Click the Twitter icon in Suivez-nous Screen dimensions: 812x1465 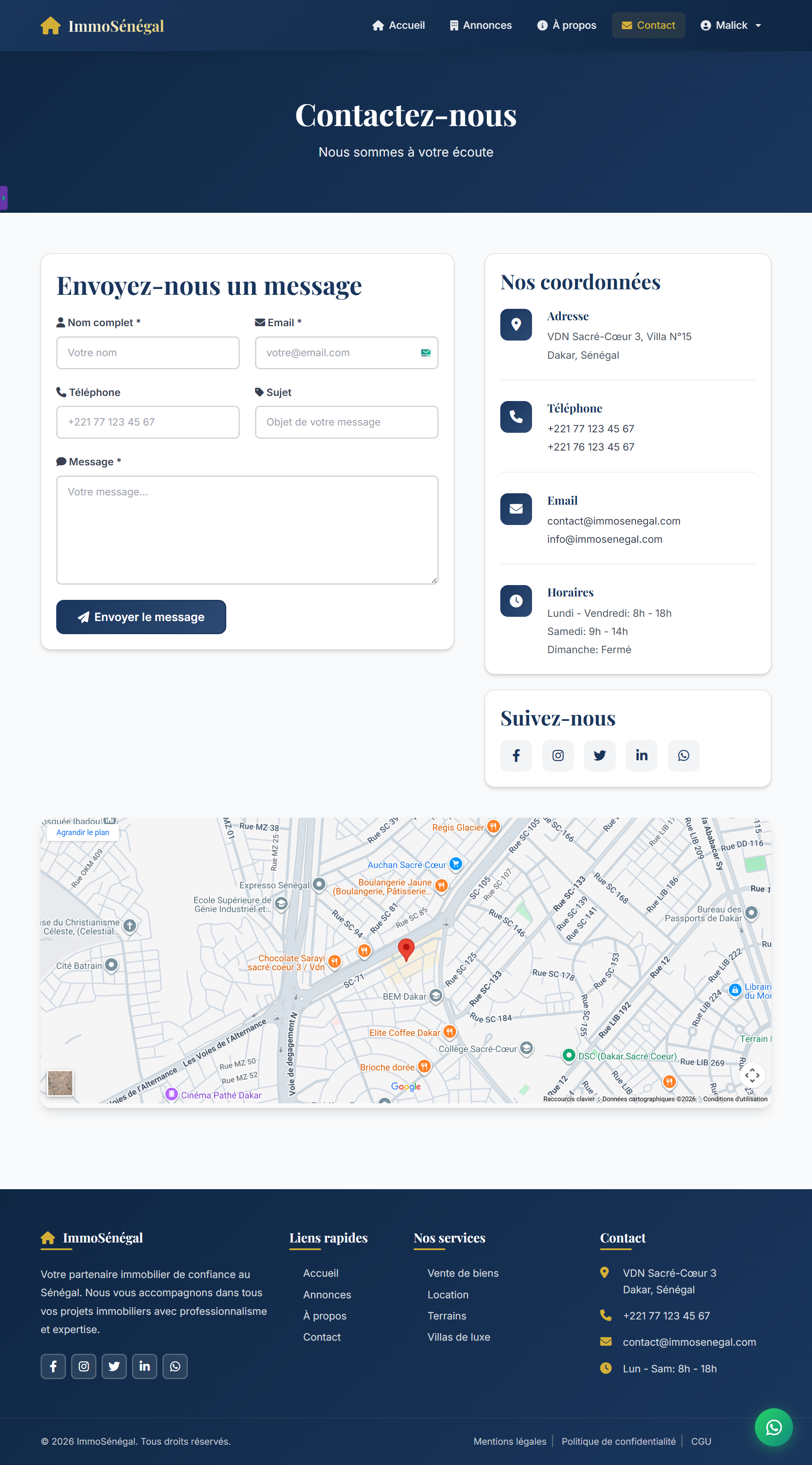point(599,755)
